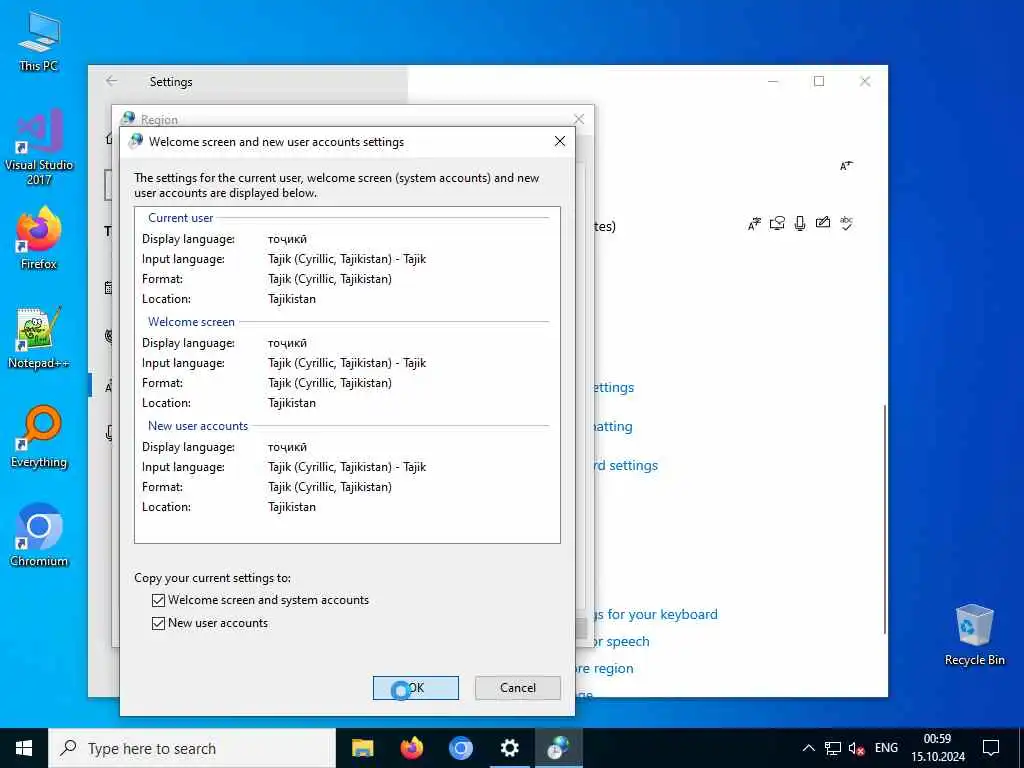The height and width of the screenshot is (768, 1024).
Task: Click the add-language icon in Settings
Action: coord(846,166)
